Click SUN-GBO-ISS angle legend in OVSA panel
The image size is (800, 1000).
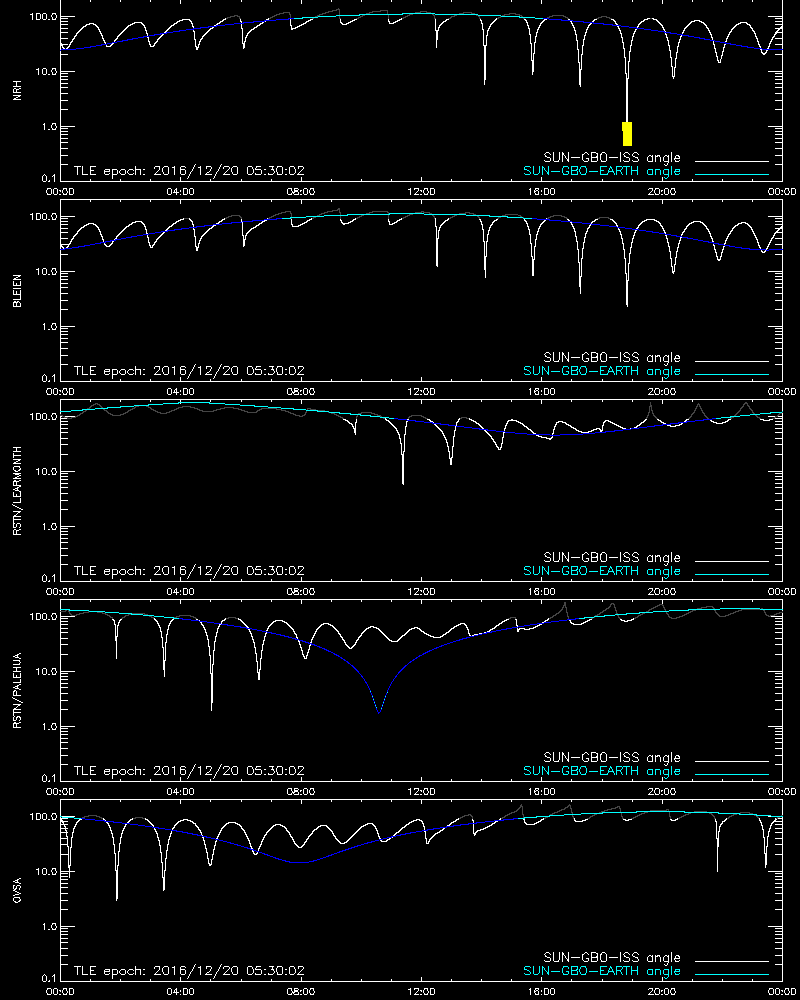click(612, 957)
